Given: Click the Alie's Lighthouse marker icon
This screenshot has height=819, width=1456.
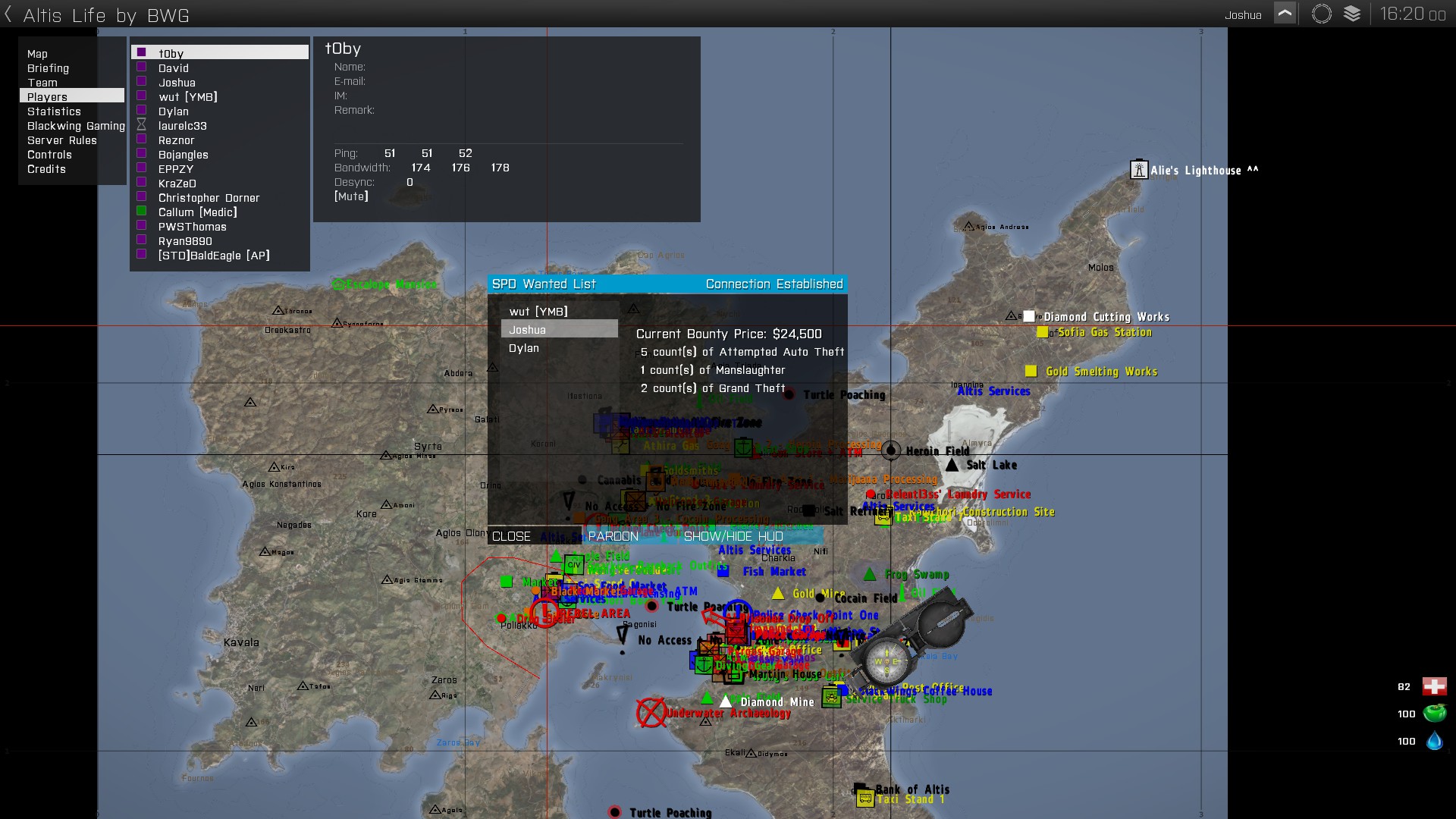Looking at the screenshot, I should 1138,170.
